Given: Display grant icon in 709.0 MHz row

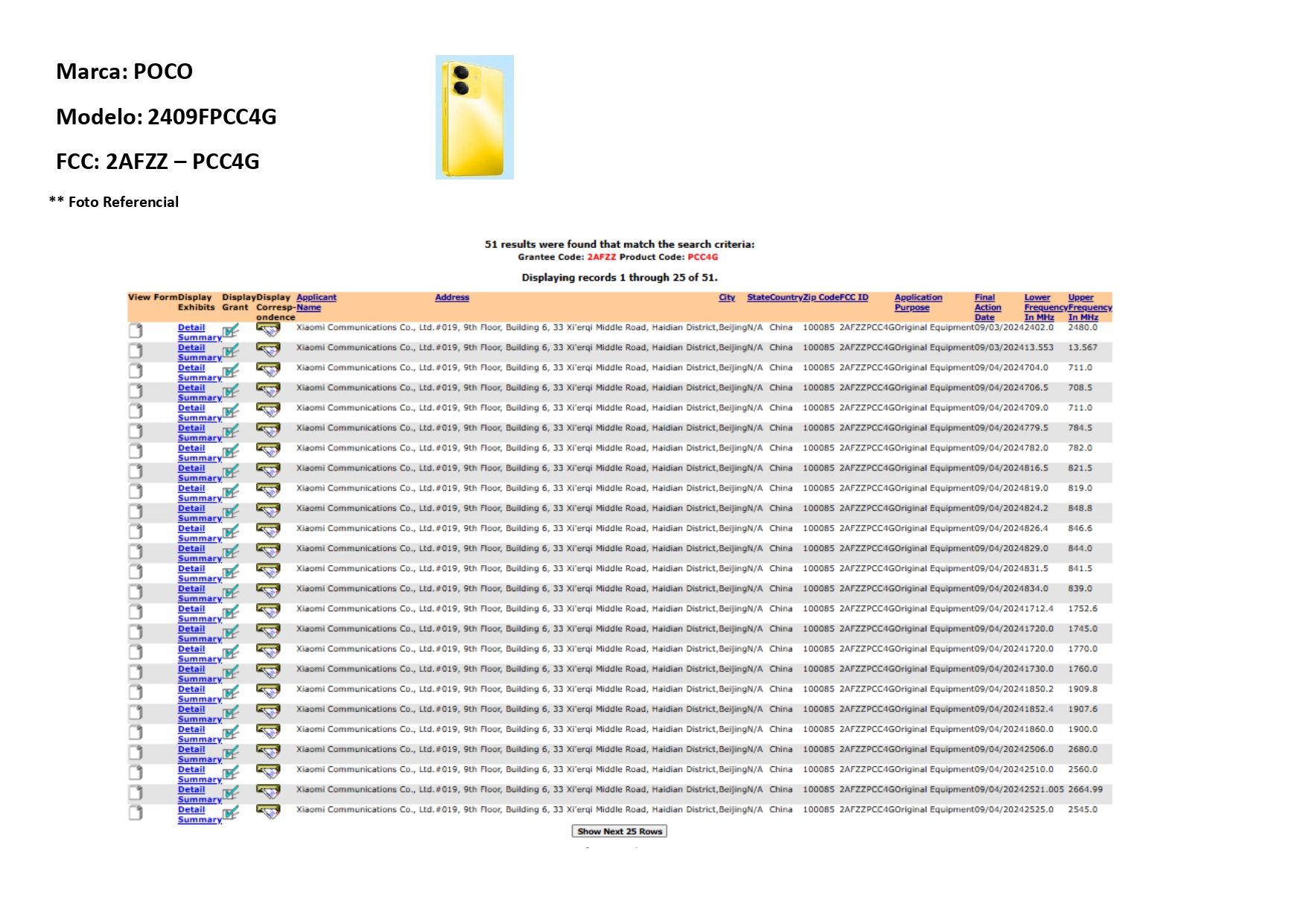Looking at the screenshot, I should [x=231, y=411].
